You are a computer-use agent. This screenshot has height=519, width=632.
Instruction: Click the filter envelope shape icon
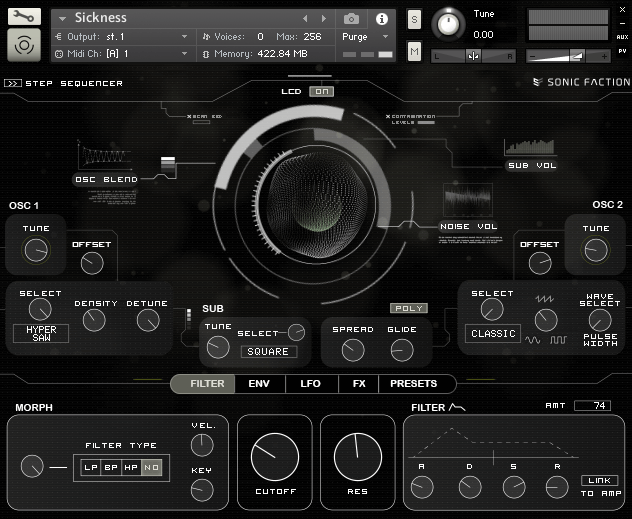point(457,407)
